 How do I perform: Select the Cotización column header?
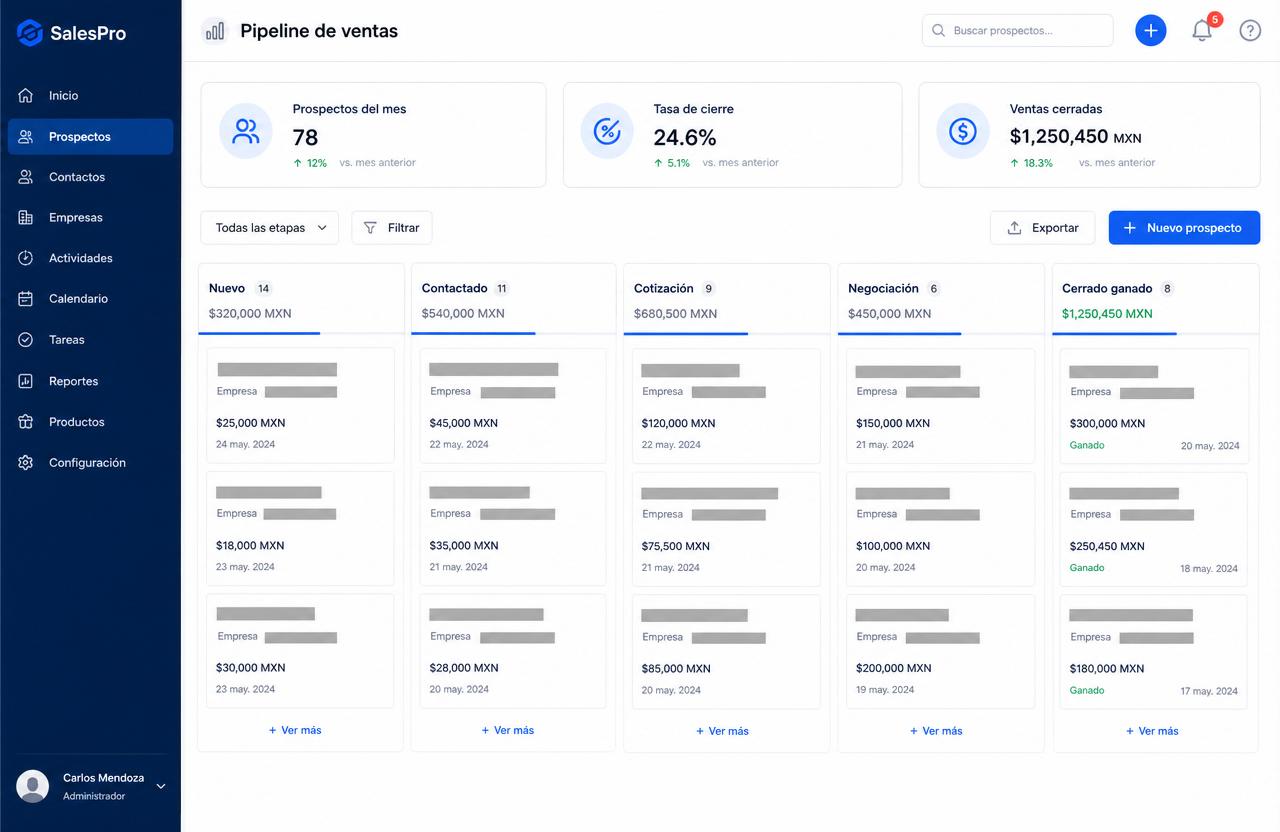click(x=727, y=299)
